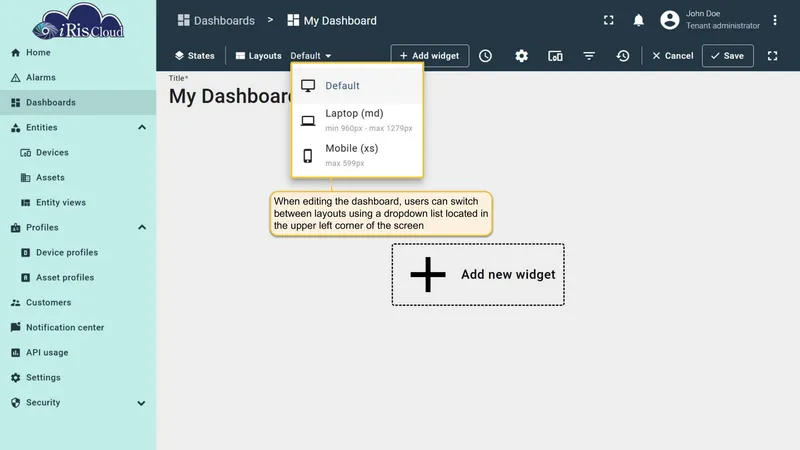
Task: Click the Customers people icon
Action: tap(15, 303)
